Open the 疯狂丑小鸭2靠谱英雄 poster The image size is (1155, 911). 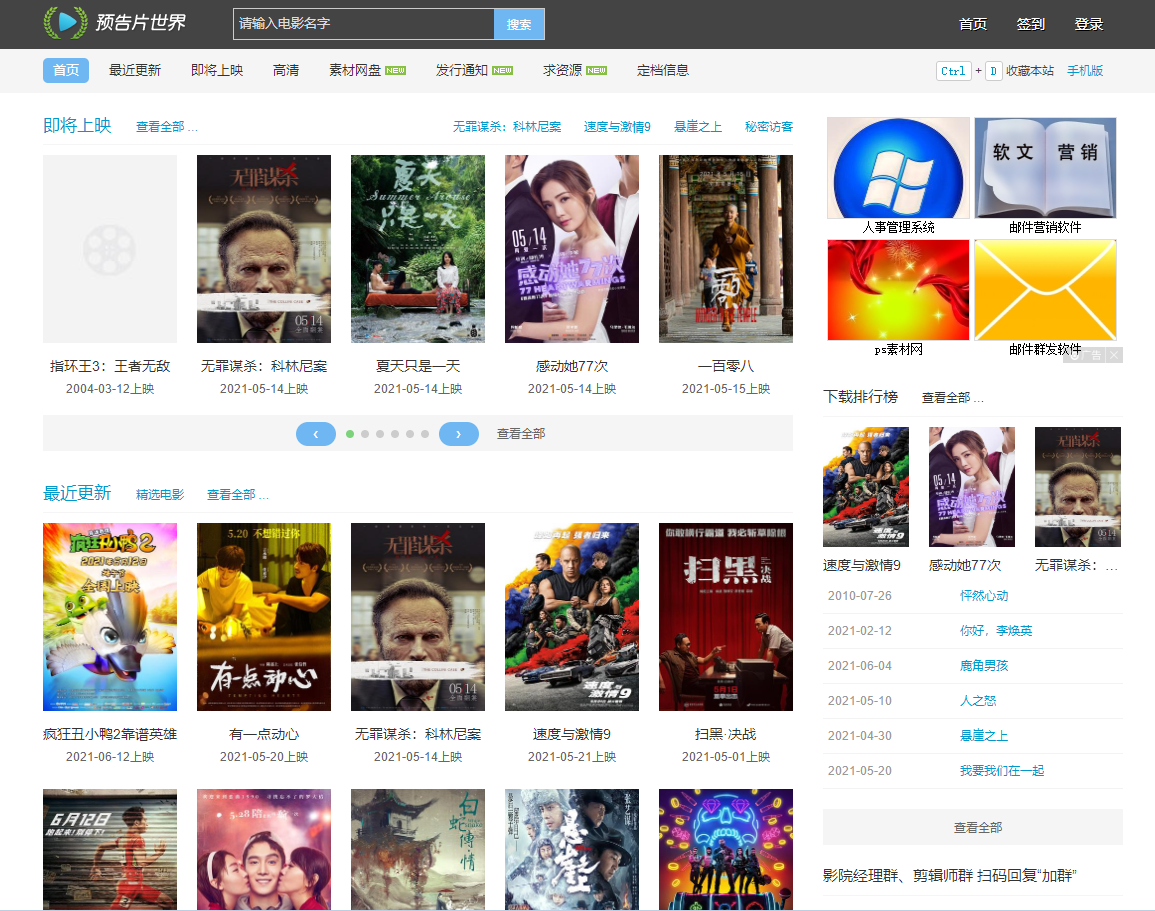pos(110,617)
